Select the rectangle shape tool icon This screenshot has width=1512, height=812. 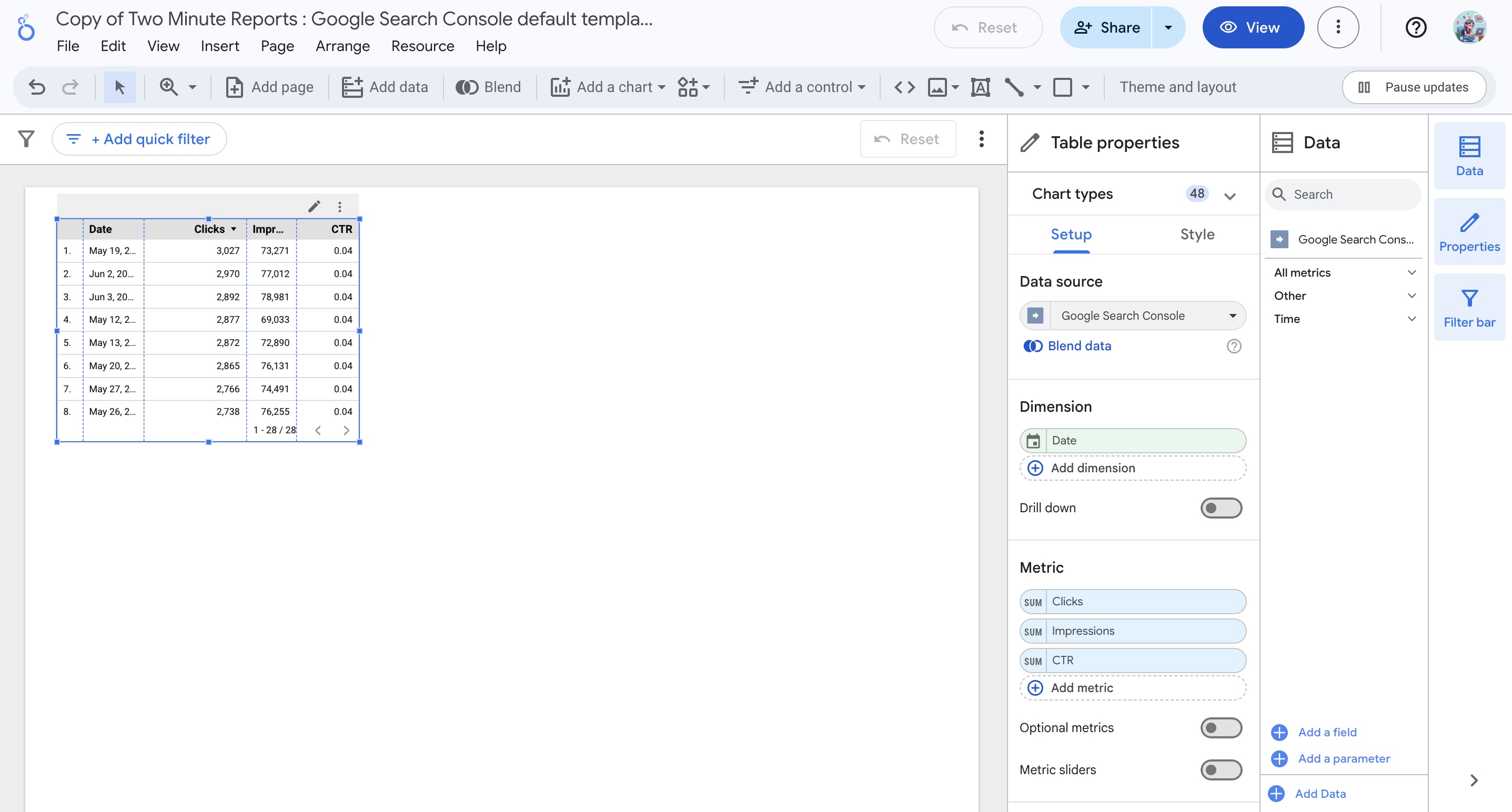tap(1062, 87)
